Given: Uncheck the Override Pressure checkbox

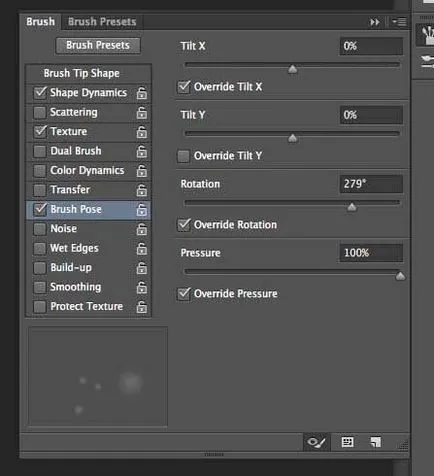Looking at the screenshot, I should pyautogui.click(x=184, y=294).
